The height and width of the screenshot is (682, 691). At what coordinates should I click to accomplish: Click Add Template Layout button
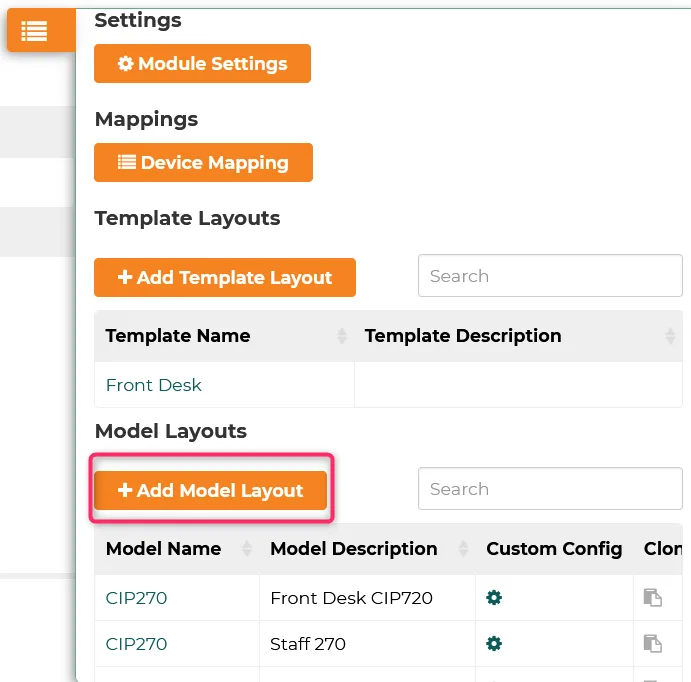coord(225,278)
